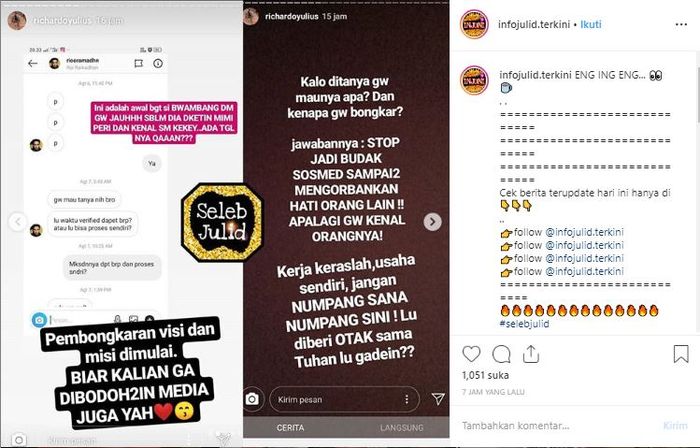Screen dimensions: 700x448
Task: Click the 1,051 suka likes count
Action: point(485,376)
